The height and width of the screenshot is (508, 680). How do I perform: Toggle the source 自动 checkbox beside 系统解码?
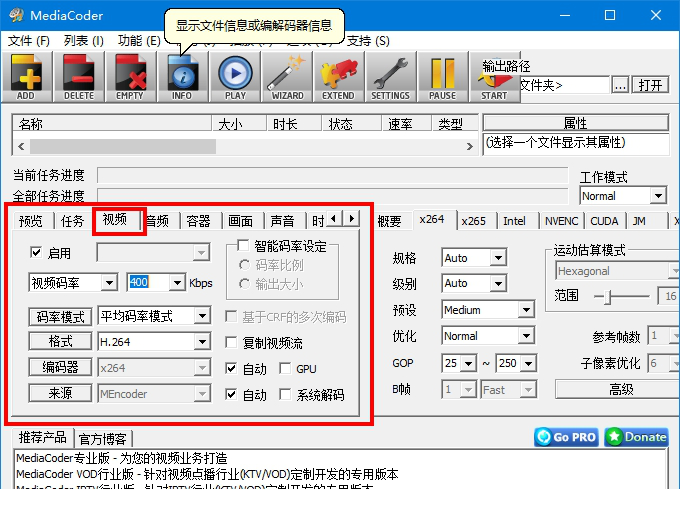[x=231, y=395]
